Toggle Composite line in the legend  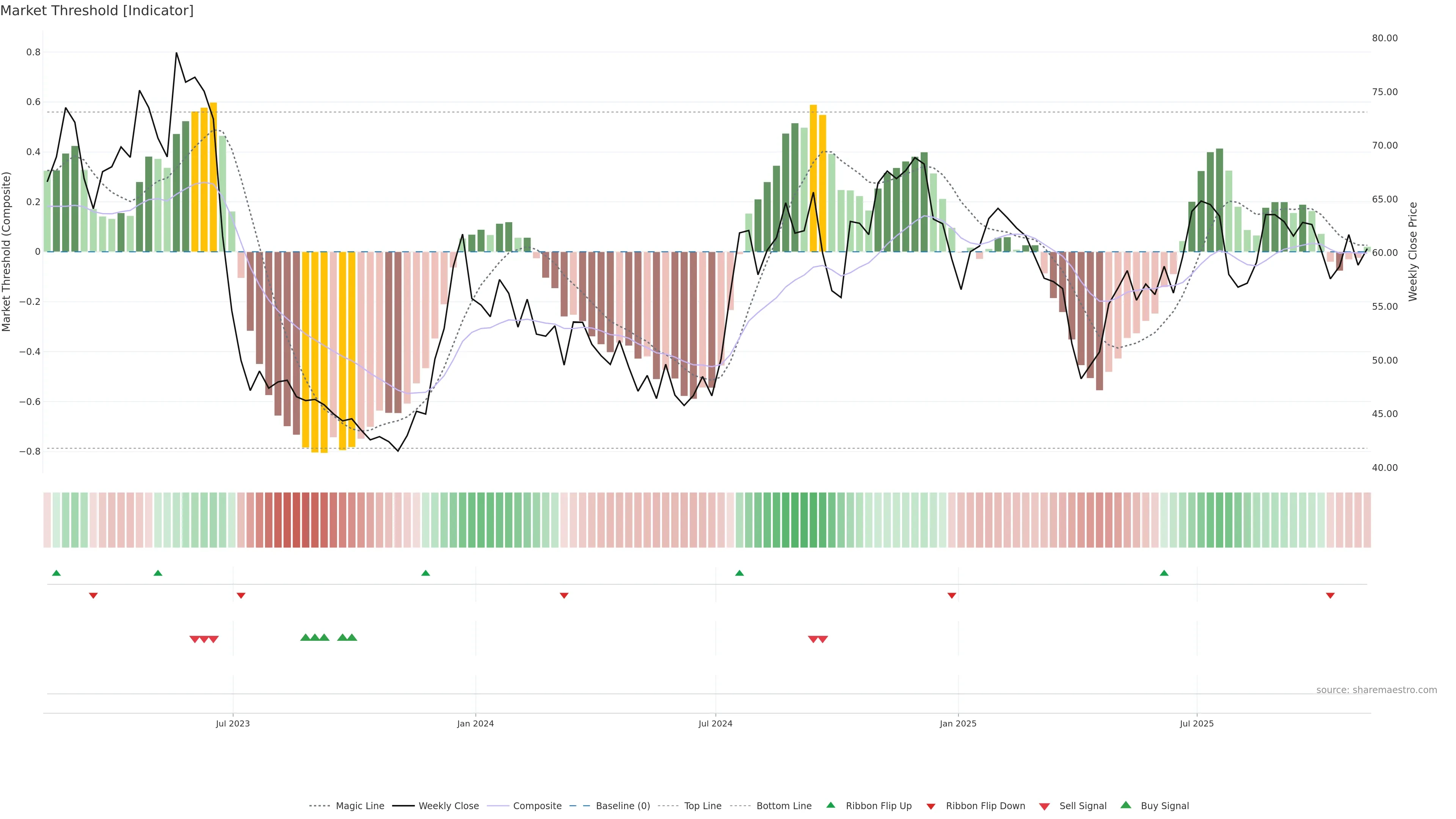[537, 806]
